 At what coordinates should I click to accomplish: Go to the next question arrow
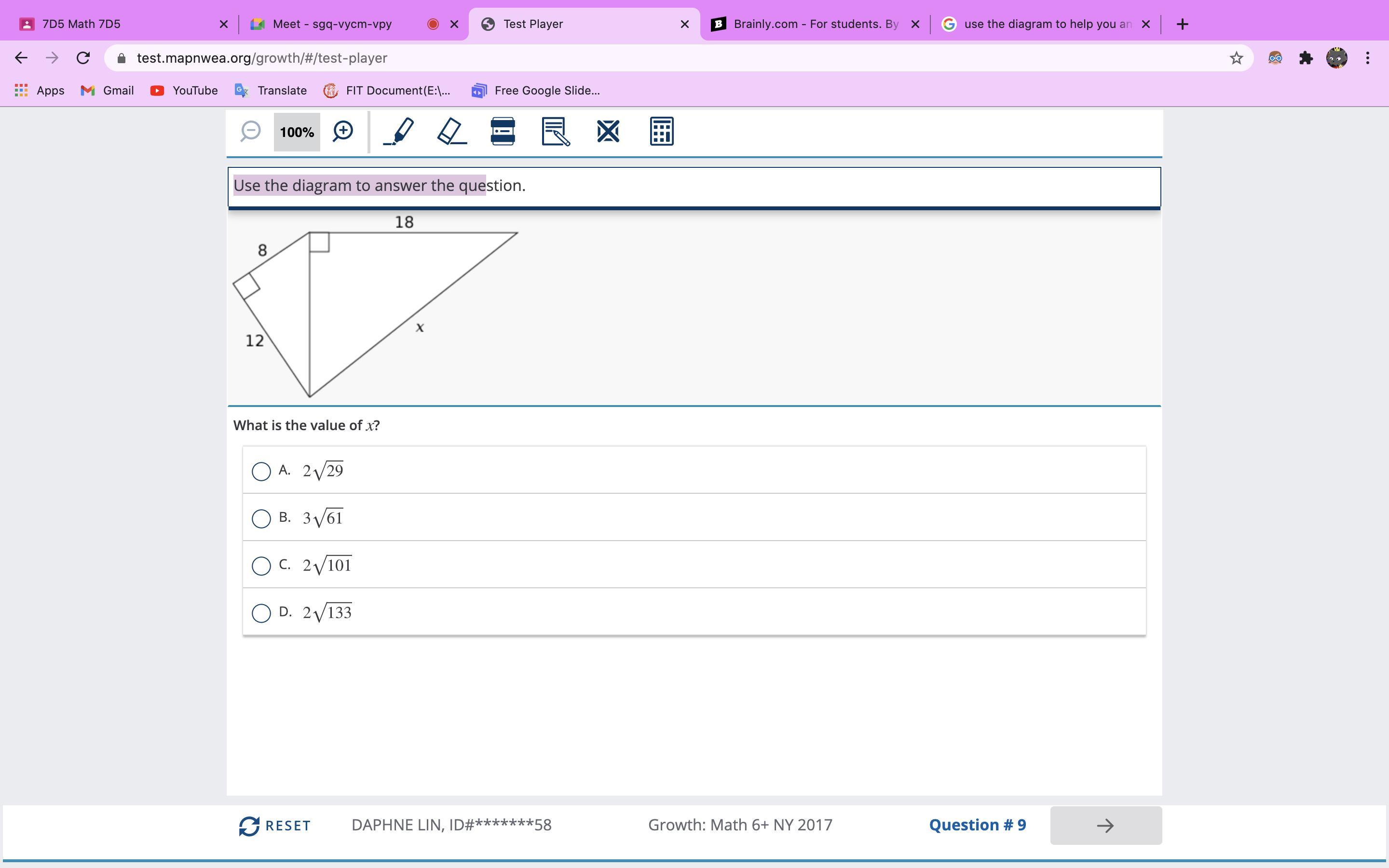pos(1105,826)
